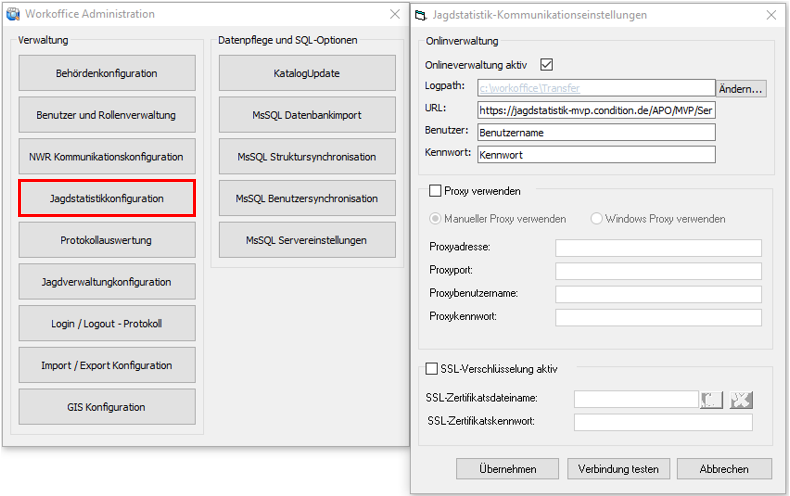Apply settings with Übernehmen
This screenshot has height=496, width=790.
coord(507,469)
